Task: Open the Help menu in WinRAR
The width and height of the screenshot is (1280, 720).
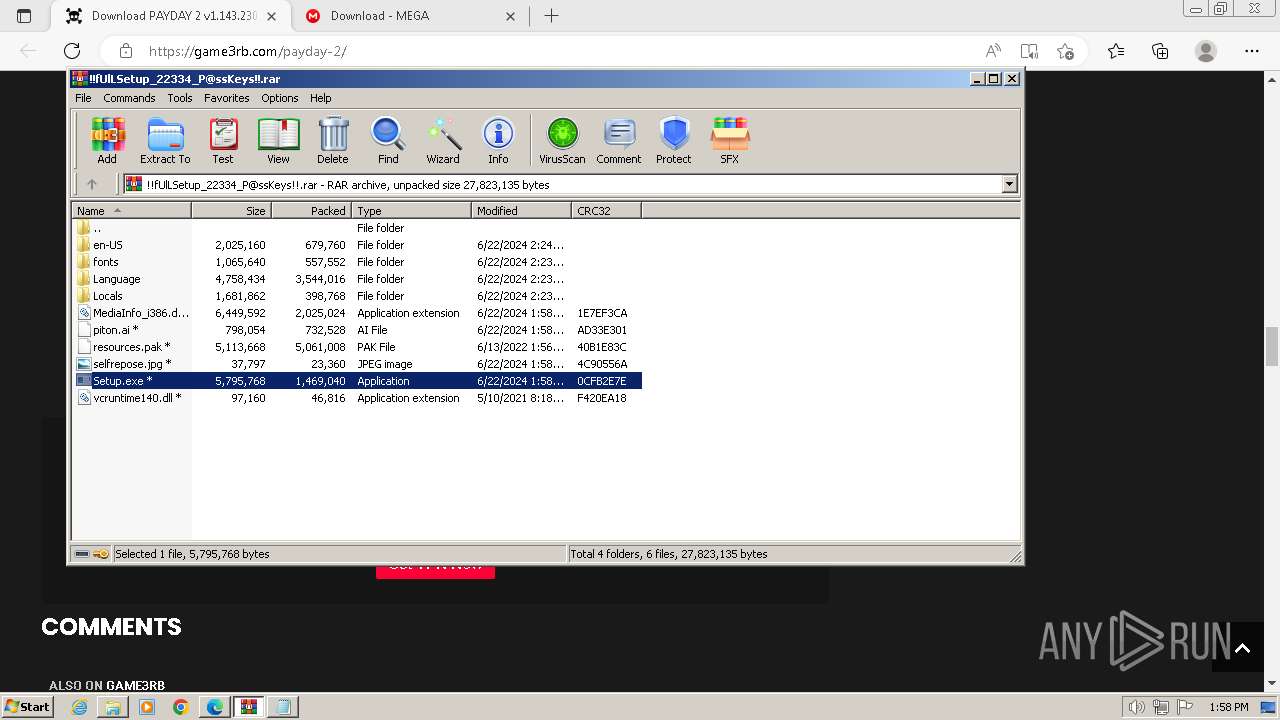Action: pos(321,98)
